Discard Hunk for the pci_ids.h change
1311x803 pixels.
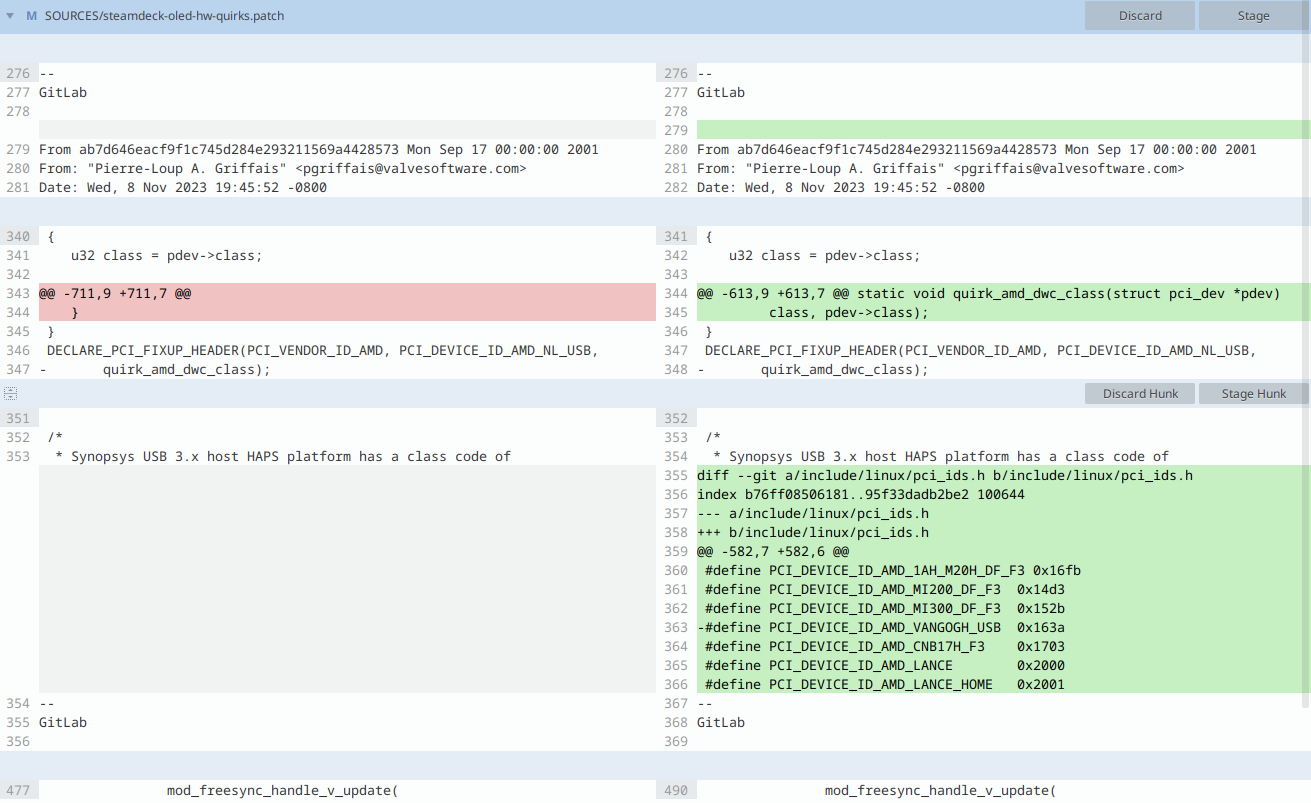click(x=1140, y=393)
